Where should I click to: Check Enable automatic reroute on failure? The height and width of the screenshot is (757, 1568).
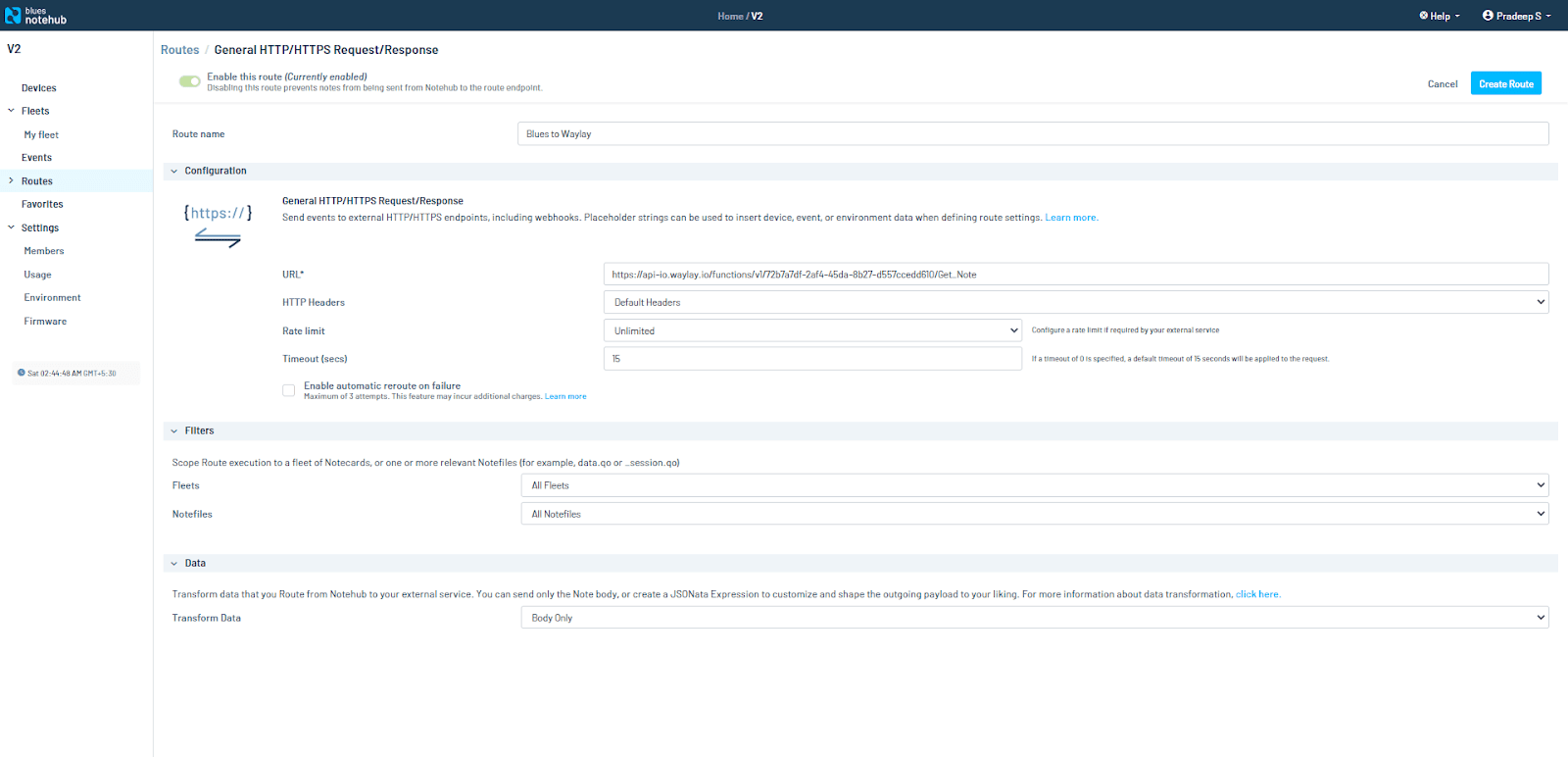[289, 390]
